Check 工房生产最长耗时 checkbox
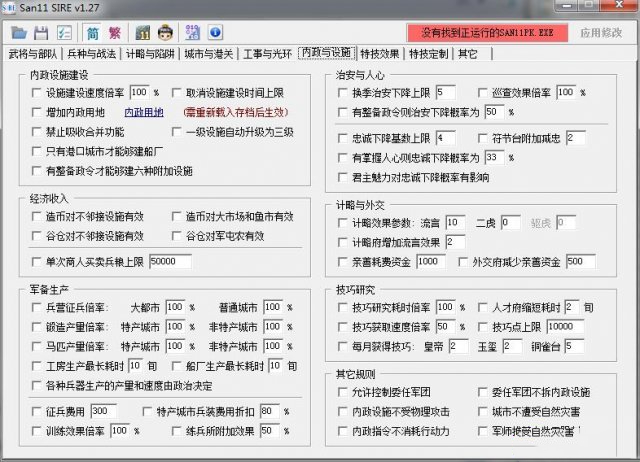This screenshot has width=640, height=462. click(x=37, y=366)
